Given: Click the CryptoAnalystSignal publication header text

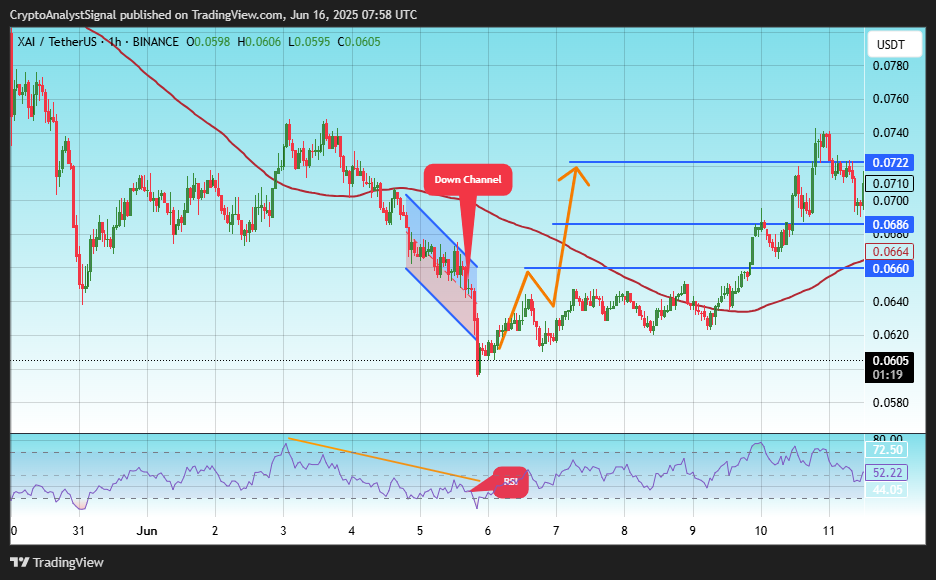Looking at the screenshot, I should coord(213,15).
